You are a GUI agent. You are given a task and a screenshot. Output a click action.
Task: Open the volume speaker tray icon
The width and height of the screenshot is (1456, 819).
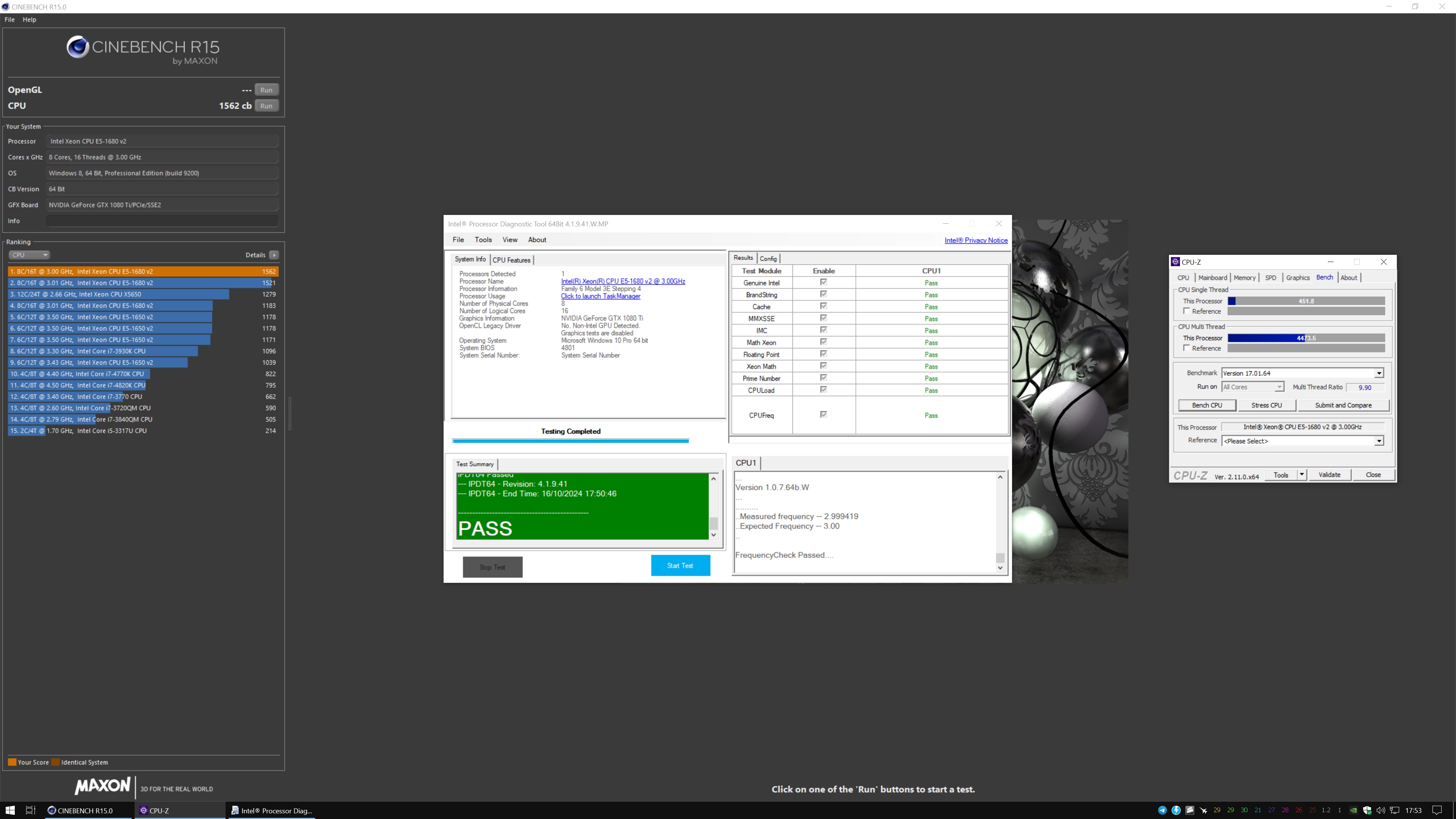(x=1380, y=810)
